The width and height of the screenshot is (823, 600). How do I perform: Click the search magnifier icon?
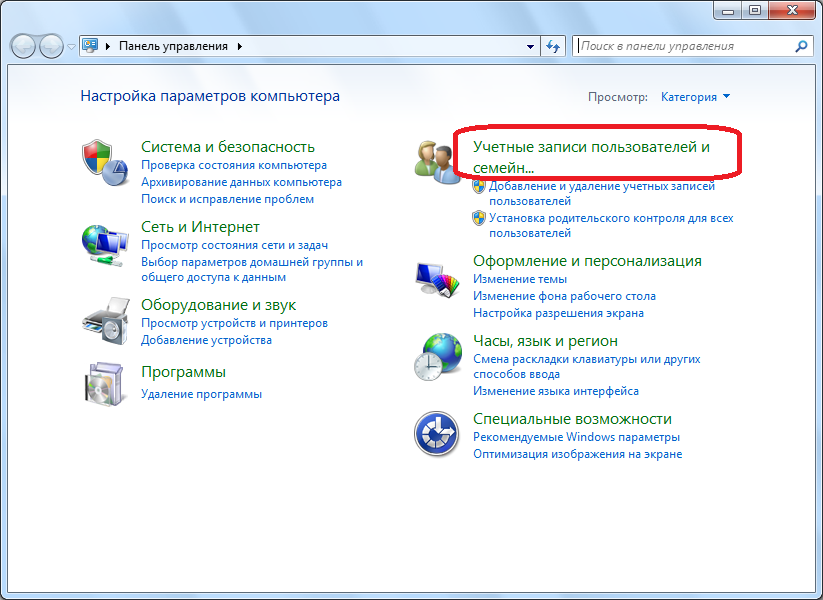pyautogui.click(x=801, y=46)
